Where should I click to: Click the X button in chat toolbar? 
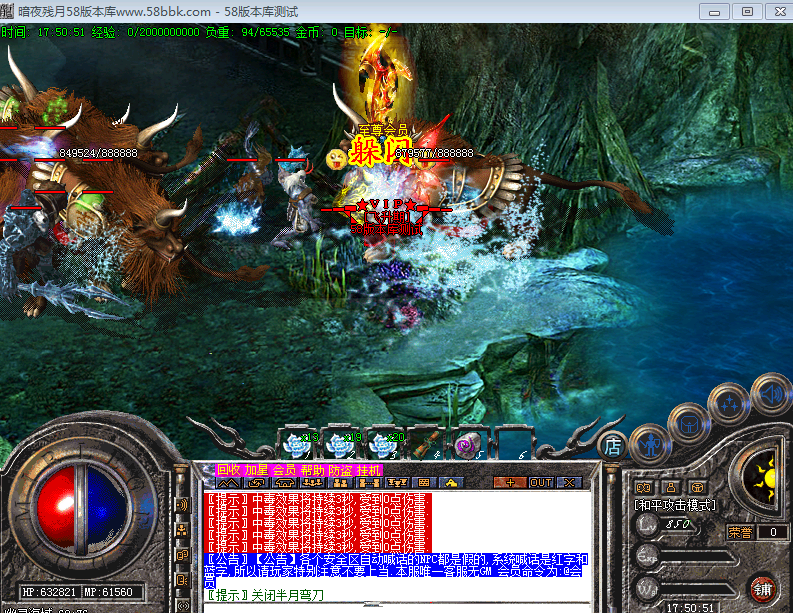point(569,483)
